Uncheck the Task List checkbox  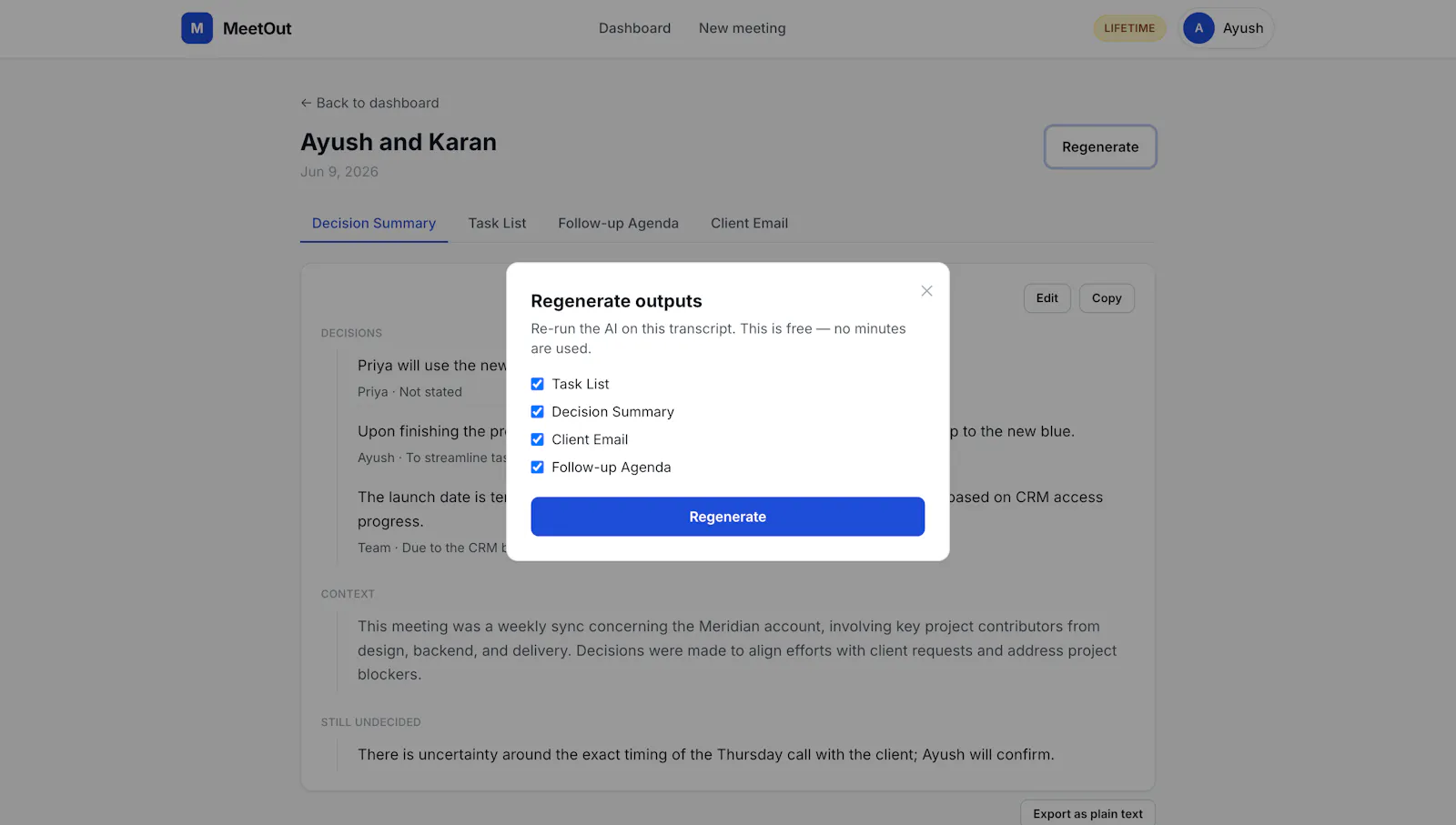tap(537, 384)
